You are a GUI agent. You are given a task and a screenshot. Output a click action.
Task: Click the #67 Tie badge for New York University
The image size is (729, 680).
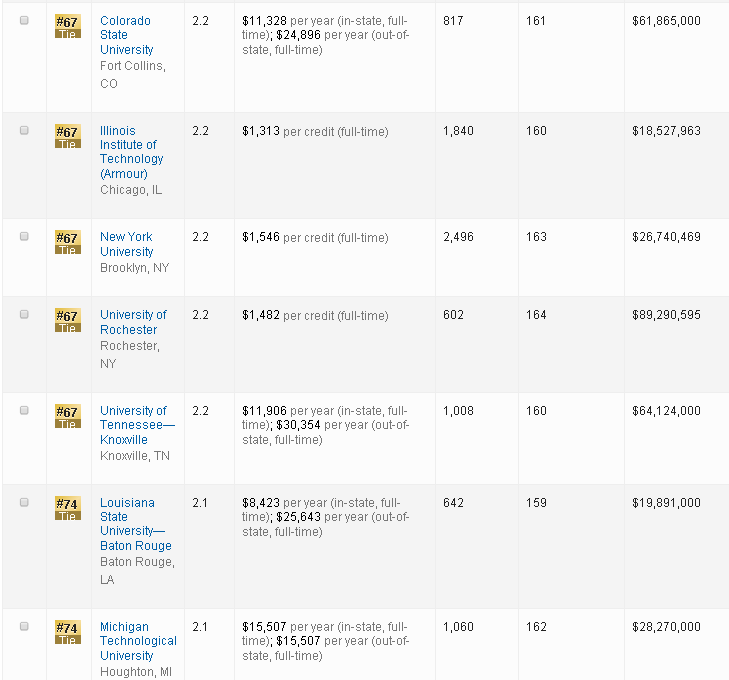point(67,243)
